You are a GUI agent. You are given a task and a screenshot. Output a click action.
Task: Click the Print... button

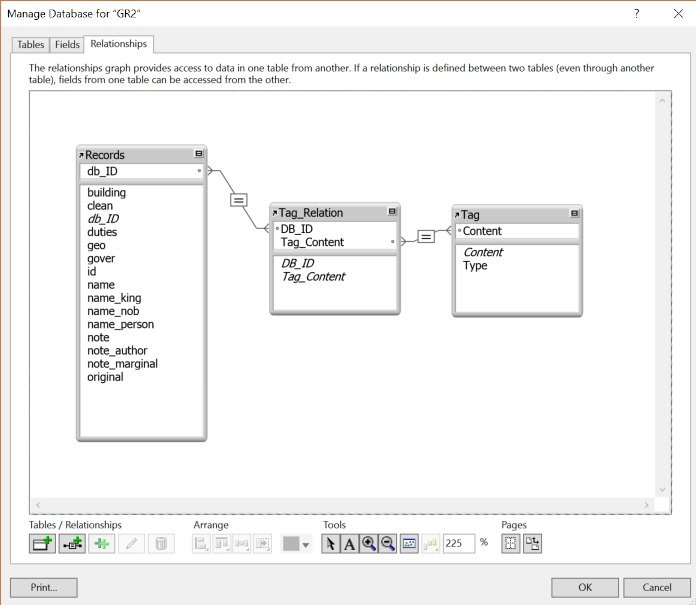click(44, 587)
